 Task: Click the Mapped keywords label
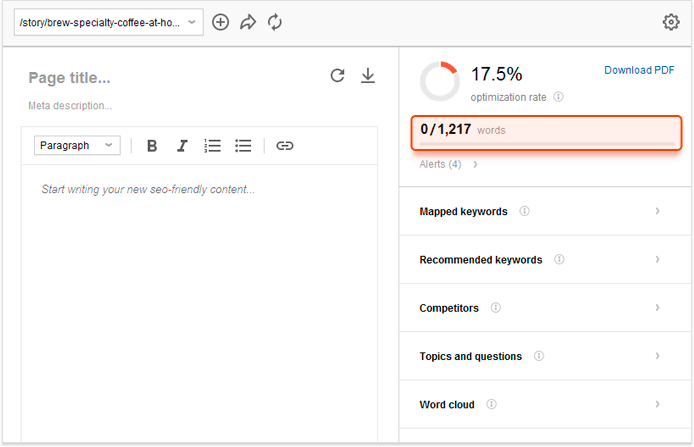463,212
